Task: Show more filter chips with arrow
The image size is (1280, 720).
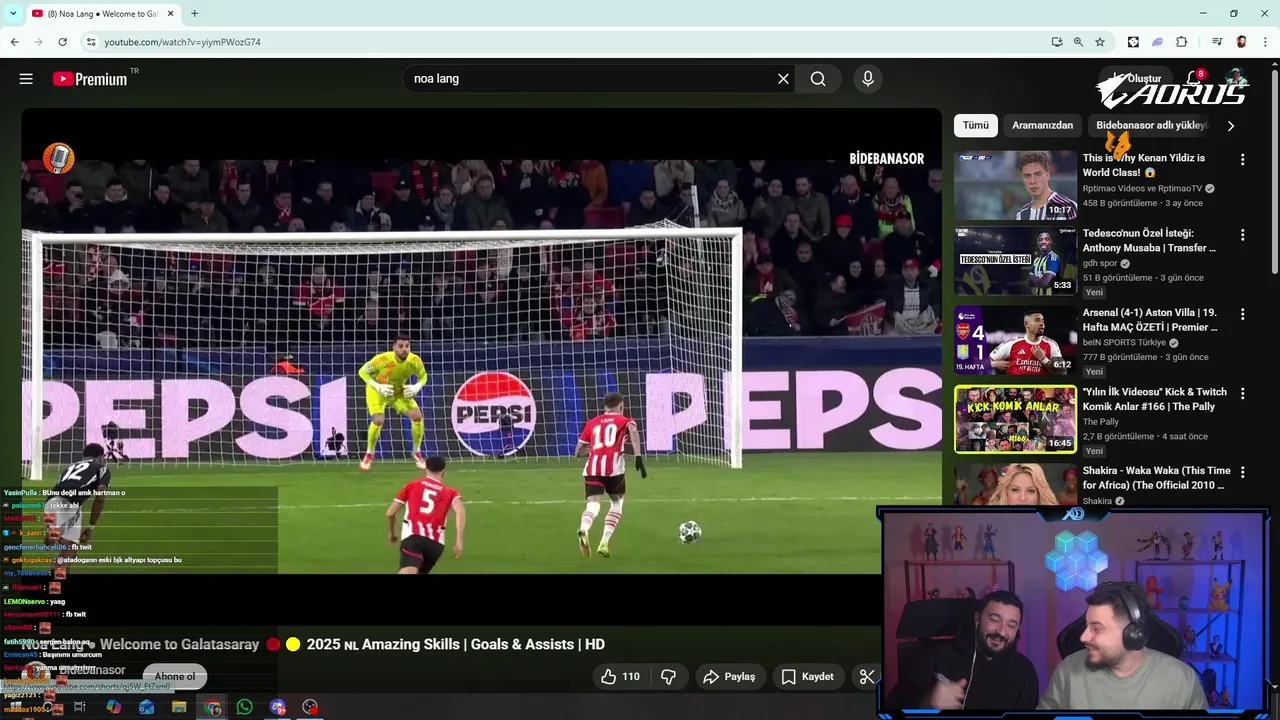Action: pyautogui.click(x=1230, y=125)
